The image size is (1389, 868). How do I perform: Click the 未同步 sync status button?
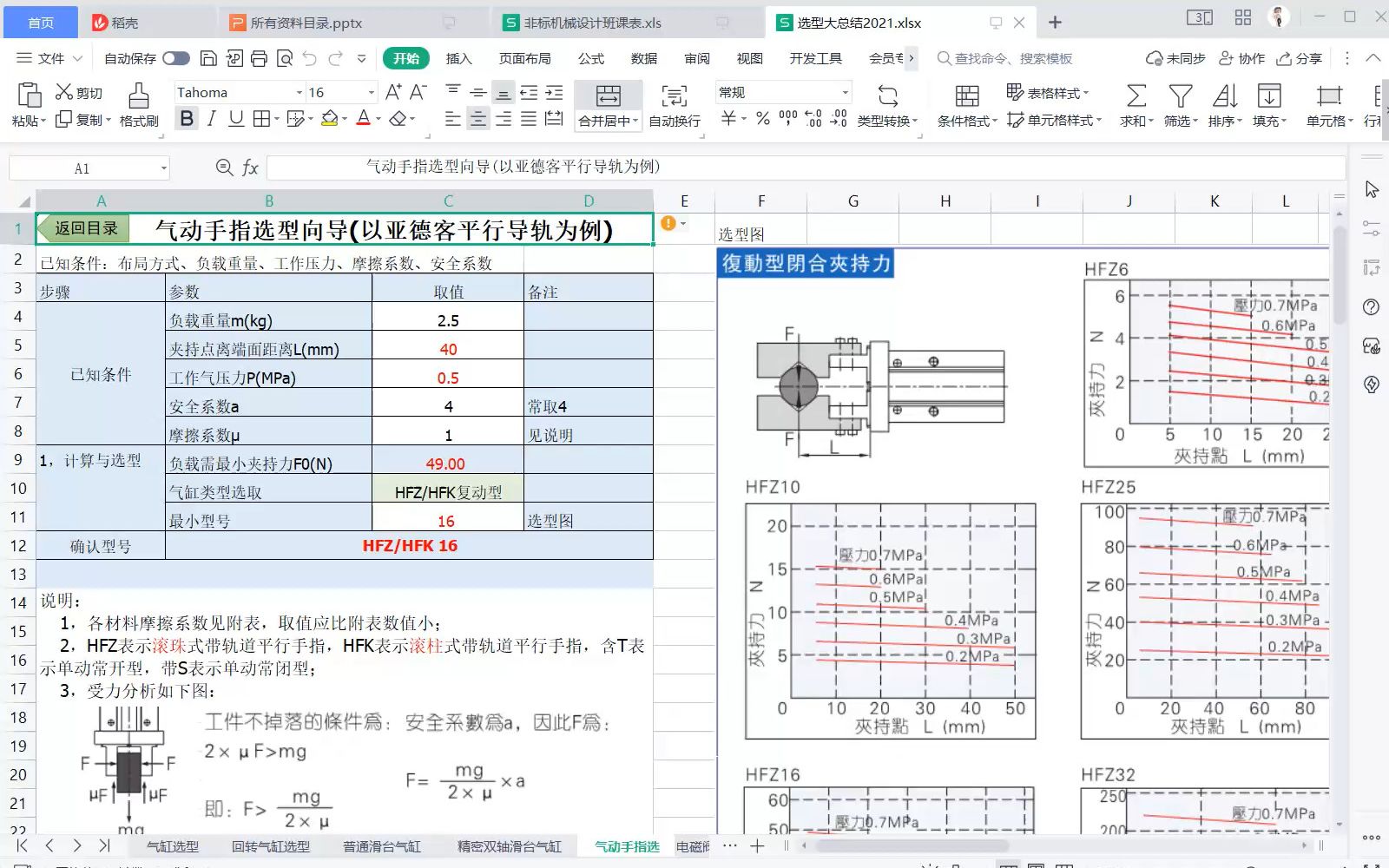point(1175,58)
